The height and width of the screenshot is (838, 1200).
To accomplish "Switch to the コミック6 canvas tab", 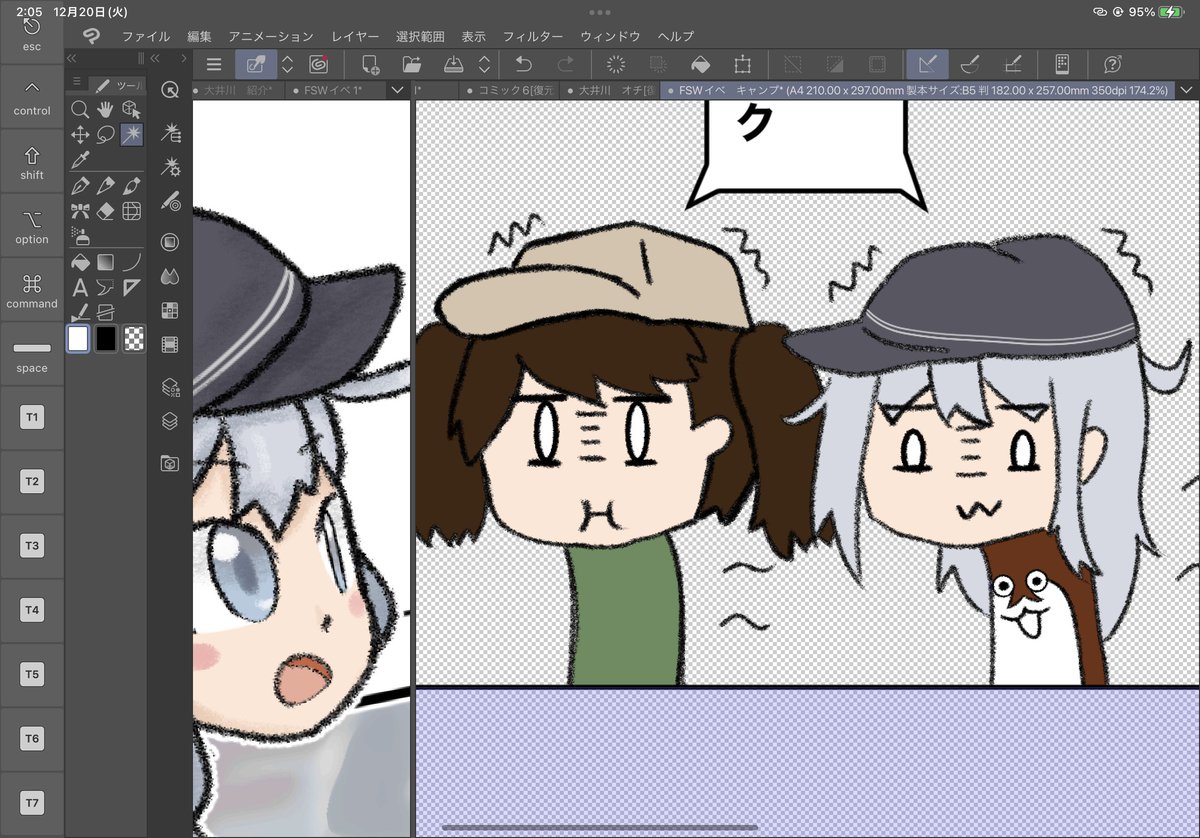I will [x=510, y=90].
